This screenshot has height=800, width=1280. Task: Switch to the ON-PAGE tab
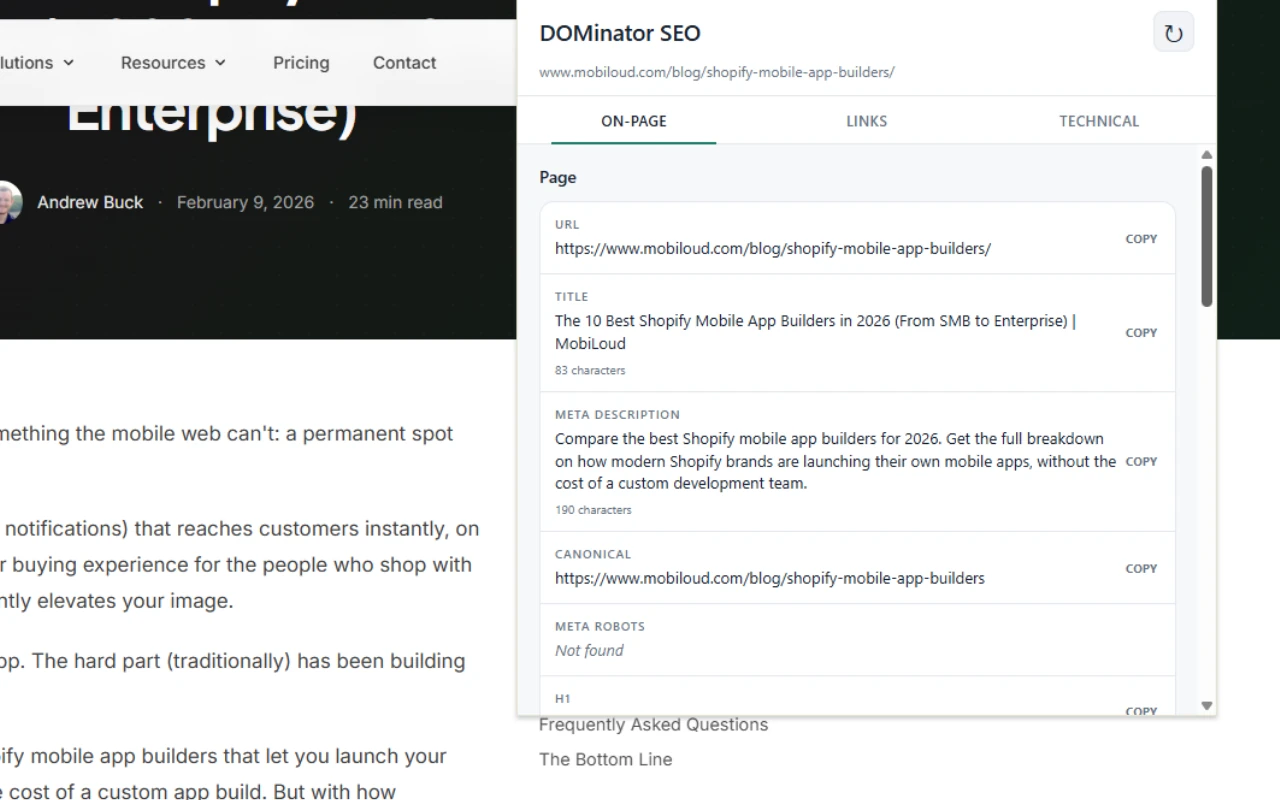(633, 121)
